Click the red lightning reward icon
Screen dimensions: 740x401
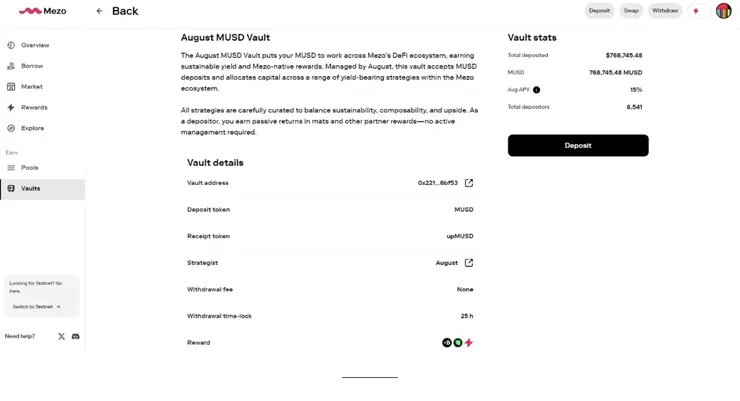pyautogui.click(x=469, y=343)
